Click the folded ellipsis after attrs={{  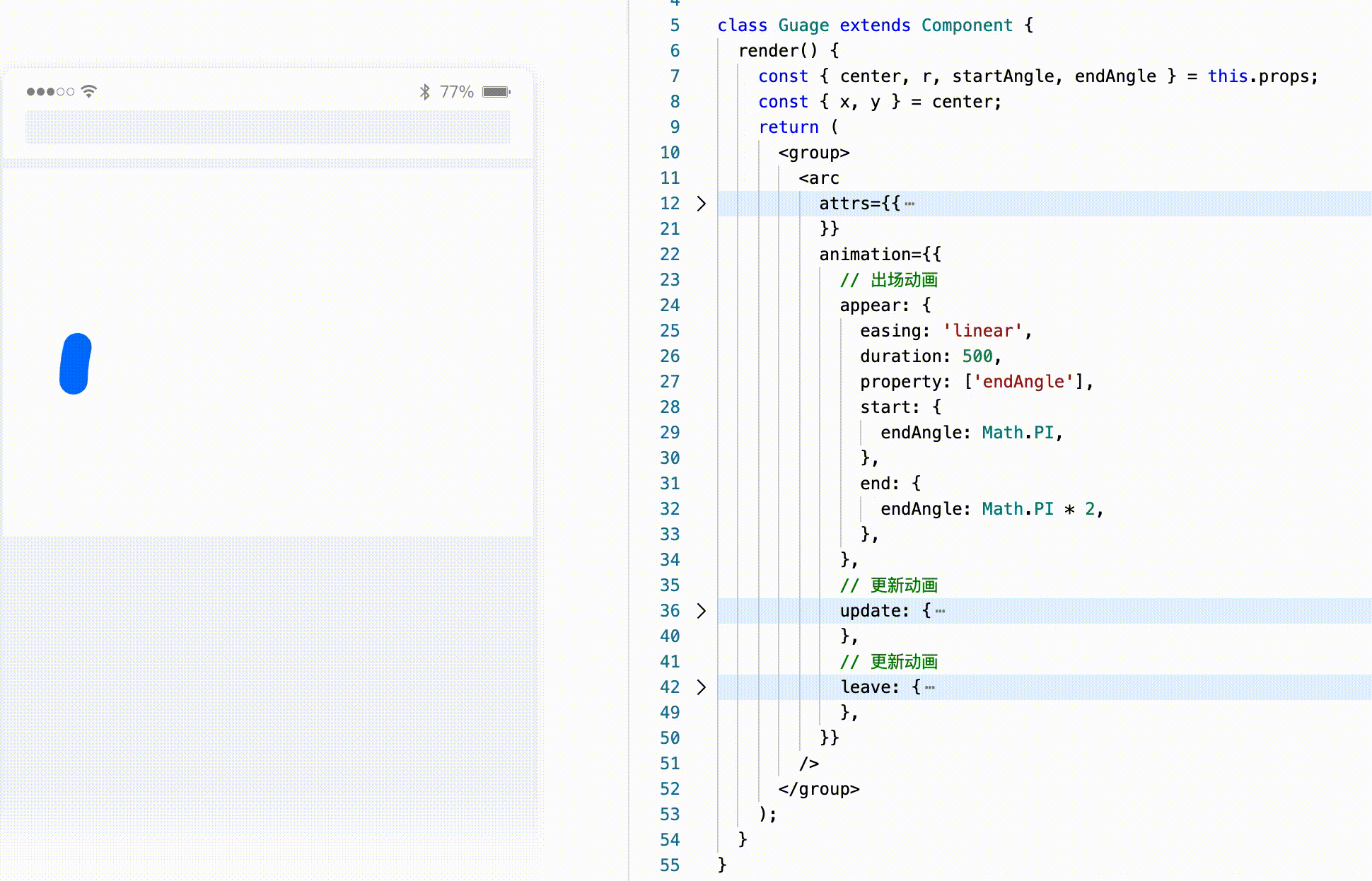pyautogui.click(x=909, y=204)
